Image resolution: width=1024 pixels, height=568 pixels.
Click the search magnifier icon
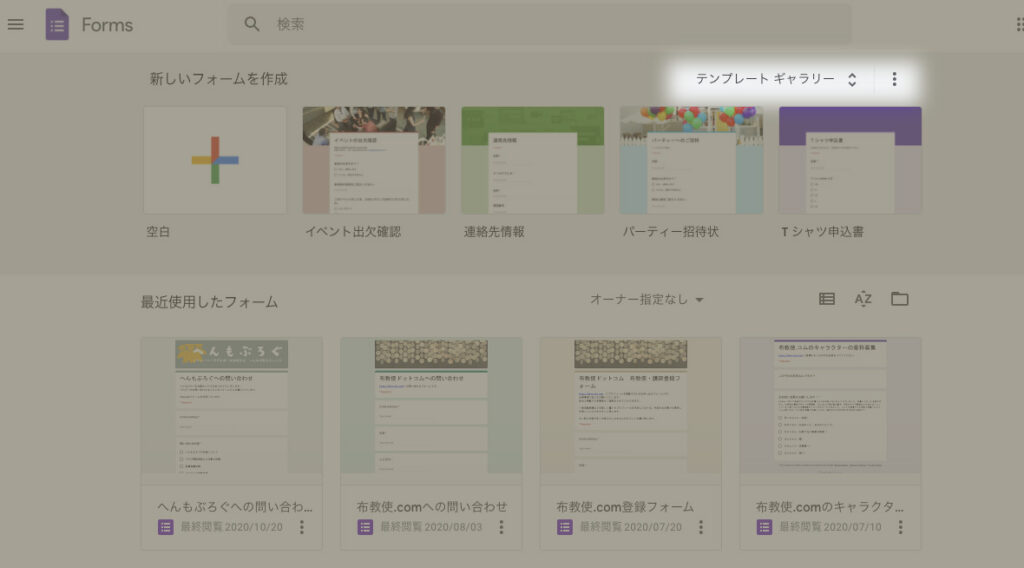[x=251, y=24]
